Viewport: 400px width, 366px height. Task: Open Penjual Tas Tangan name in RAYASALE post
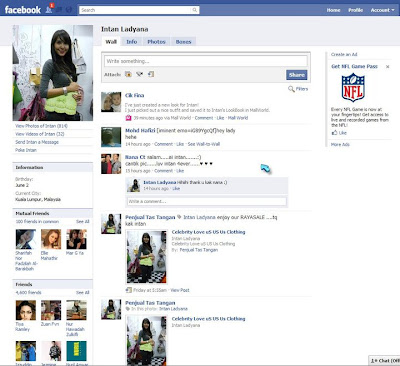(x=150, y=217)
